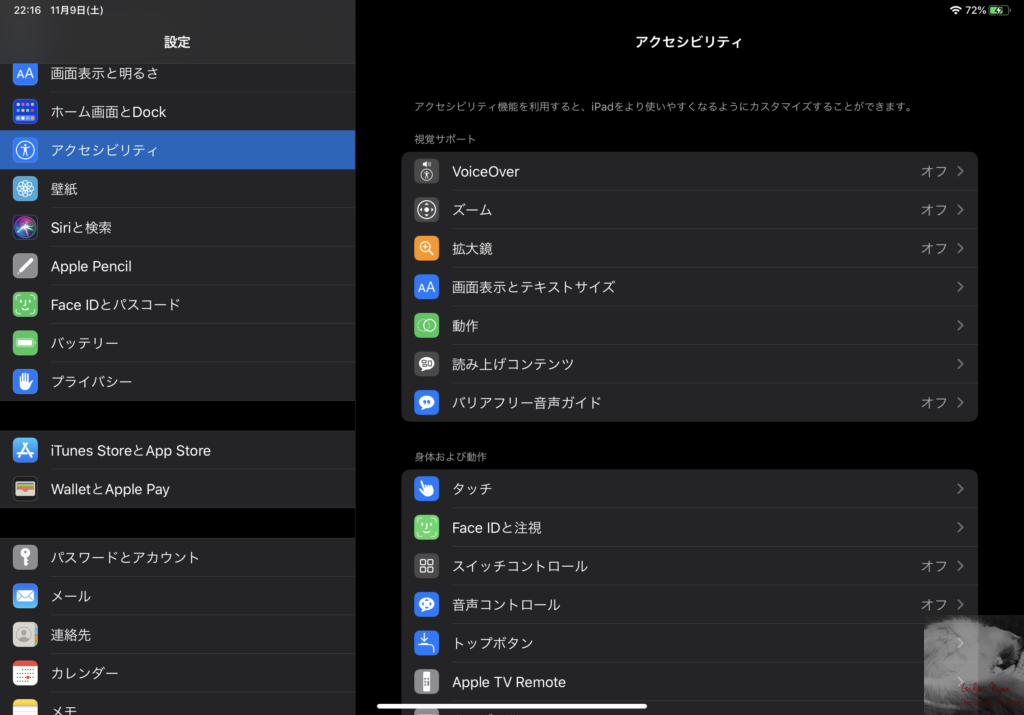Image resolution: width=1024 pixels, height=715 pixels.
Task: Tap the Display & Brightness AA icon in sidebar
Action: pos(25,74)
